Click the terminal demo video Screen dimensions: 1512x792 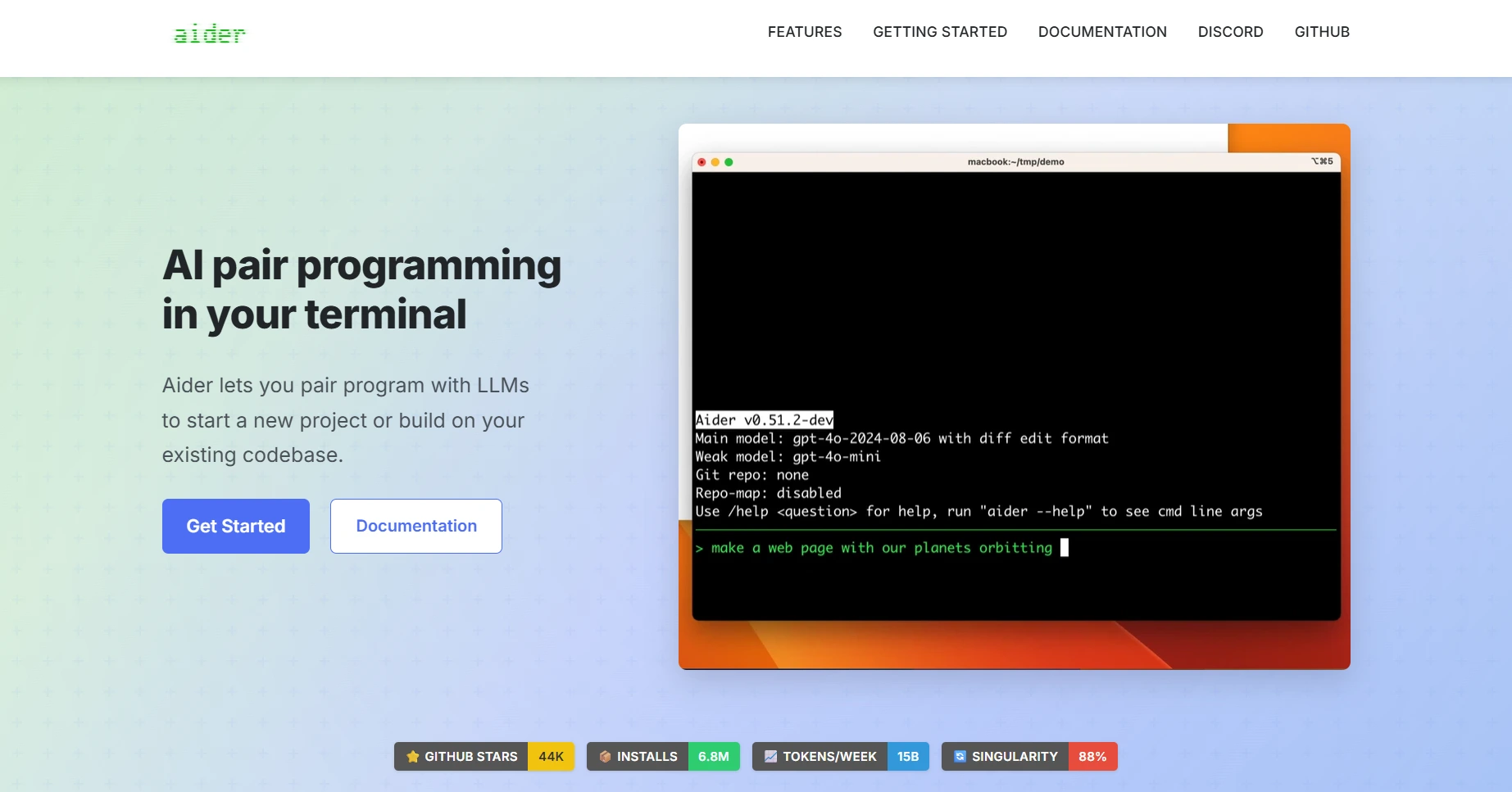coord(1015,396)
